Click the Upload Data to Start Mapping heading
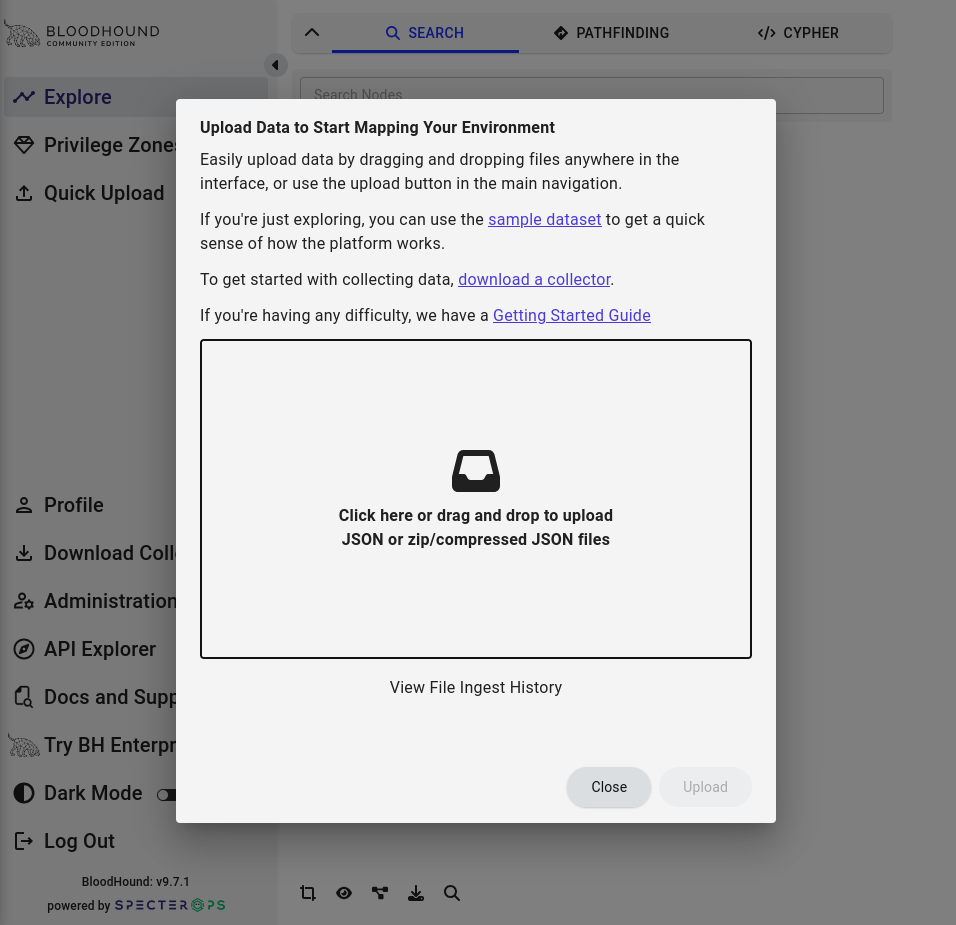Image resolution: width=956 pixels, height=925 pixels. coord(377,127)
